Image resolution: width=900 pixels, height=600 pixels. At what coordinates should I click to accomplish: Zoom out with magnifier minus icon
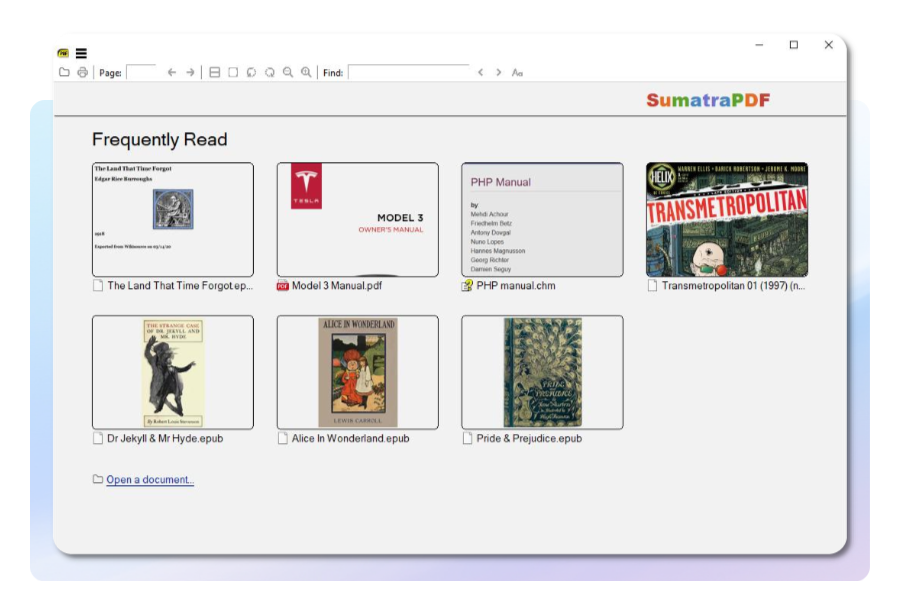pos(288,72)
